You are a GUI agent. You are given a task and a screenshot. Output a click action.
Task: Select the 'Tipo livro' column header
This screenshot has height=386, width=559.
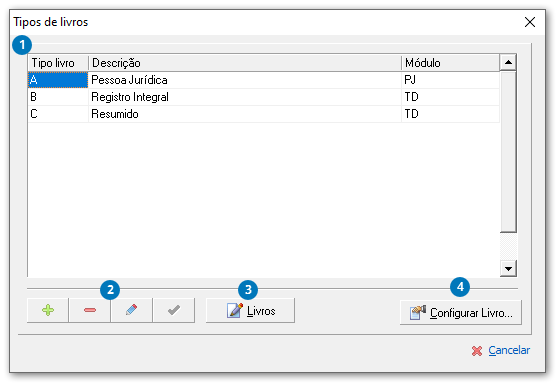58,63
